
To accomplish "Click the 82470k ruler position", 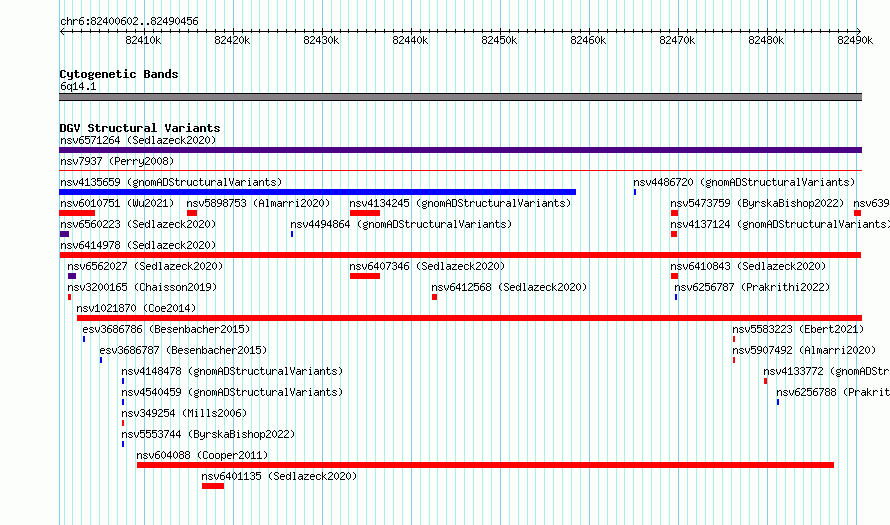I will point(678,40).
